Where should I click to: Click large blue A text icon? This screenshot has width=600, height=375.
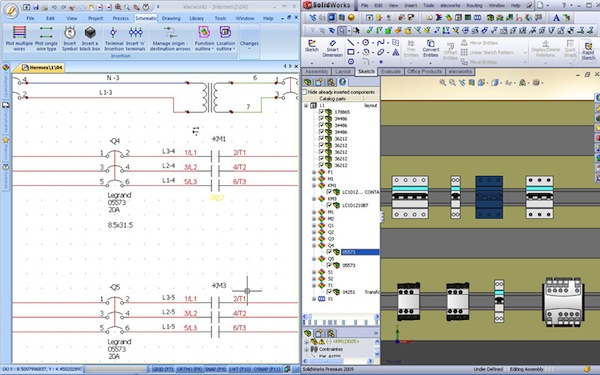(556, 18)
